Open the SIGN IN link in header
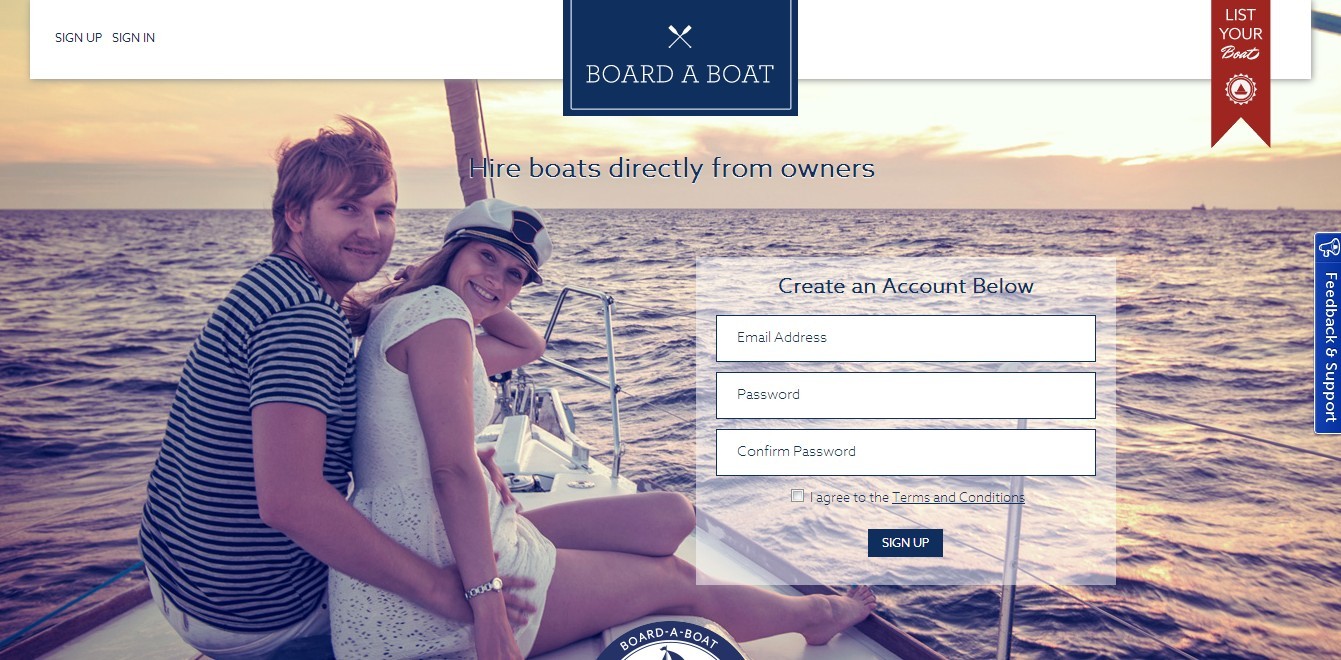 [133, 38]
